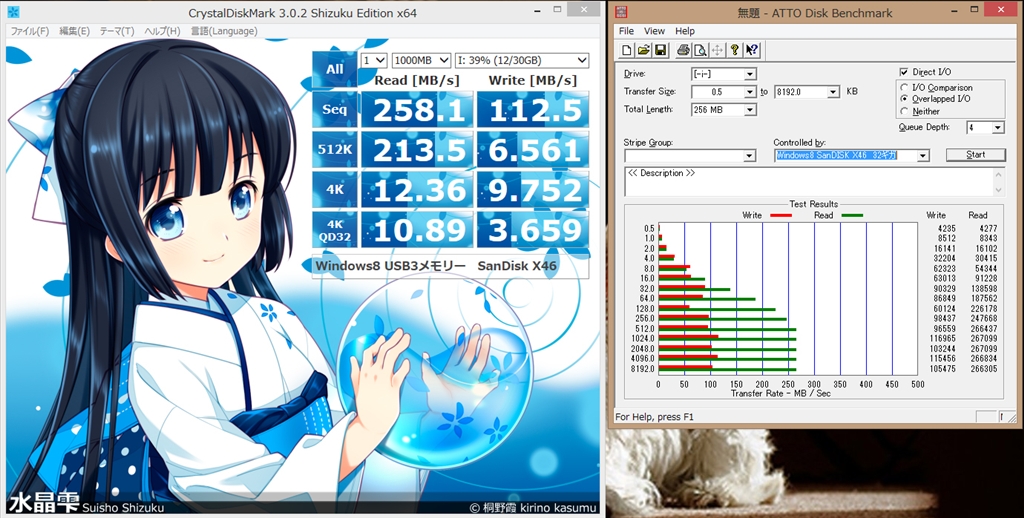The image size is (1024, 518).
Task: Click CrystalDiskMark comment field 'Windows8 USB3メモリー'
Action: click(450, 266)
